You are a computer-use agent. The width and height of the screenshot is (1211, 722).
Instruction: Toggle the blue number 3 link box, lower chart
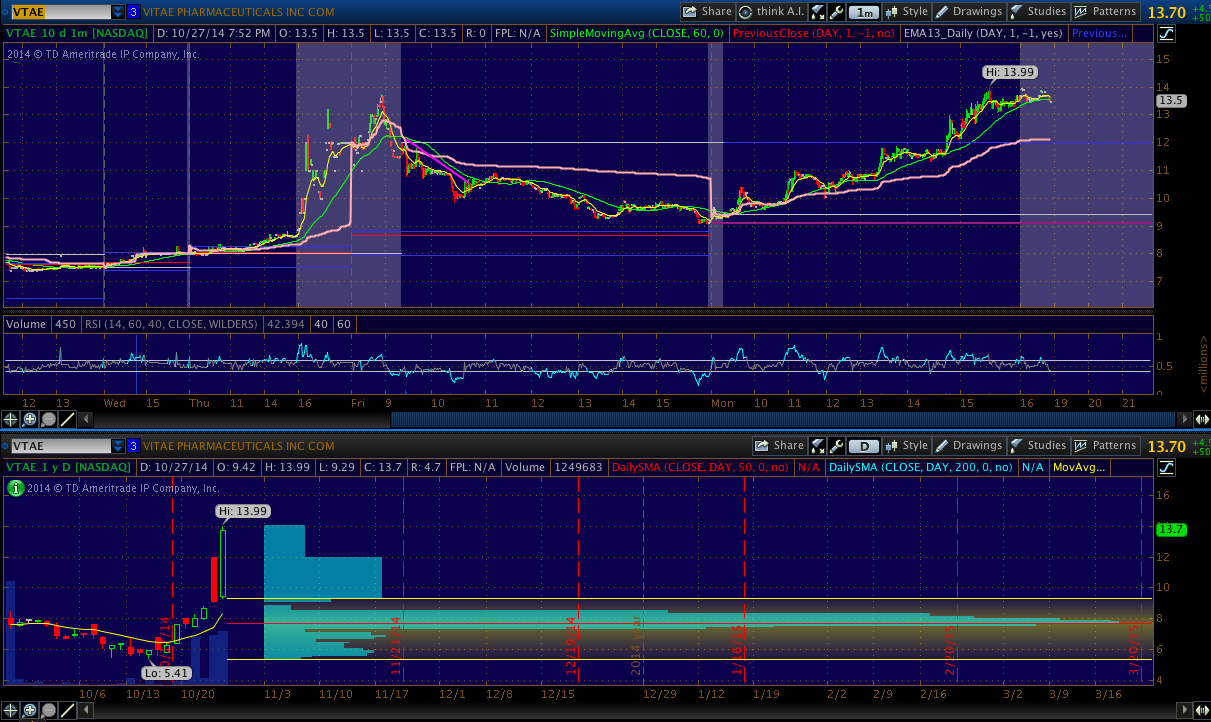pyautogui.click(x=133, y=446)
